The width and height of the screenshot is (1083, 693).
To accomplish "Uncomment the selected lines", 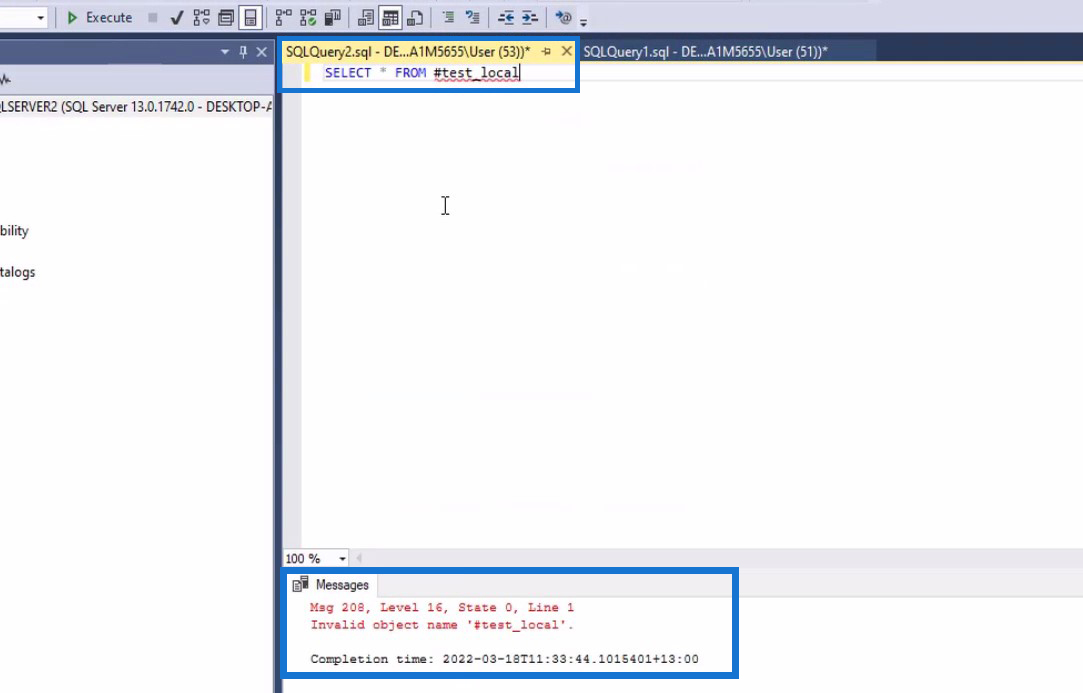I will point(472,17).
